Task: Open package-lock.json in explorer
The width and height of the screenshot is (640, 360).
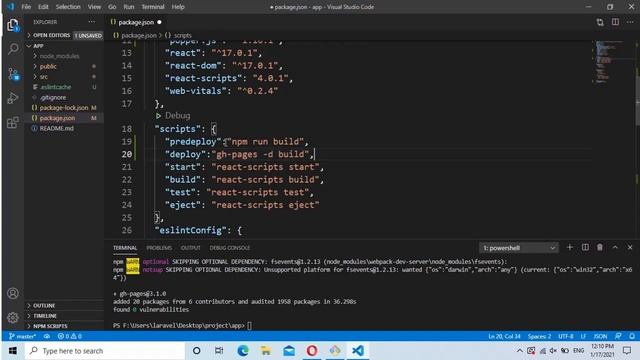Action: 64,108
